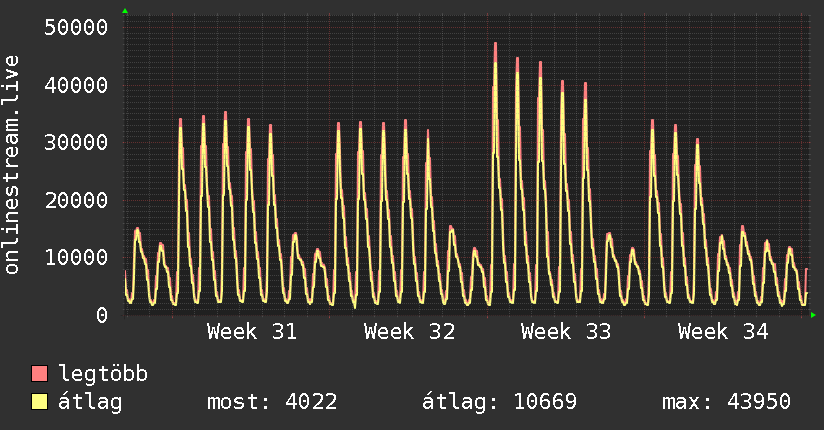Click the Week 32 axis label
824x430 pixels.
click(x=409, y=332)
